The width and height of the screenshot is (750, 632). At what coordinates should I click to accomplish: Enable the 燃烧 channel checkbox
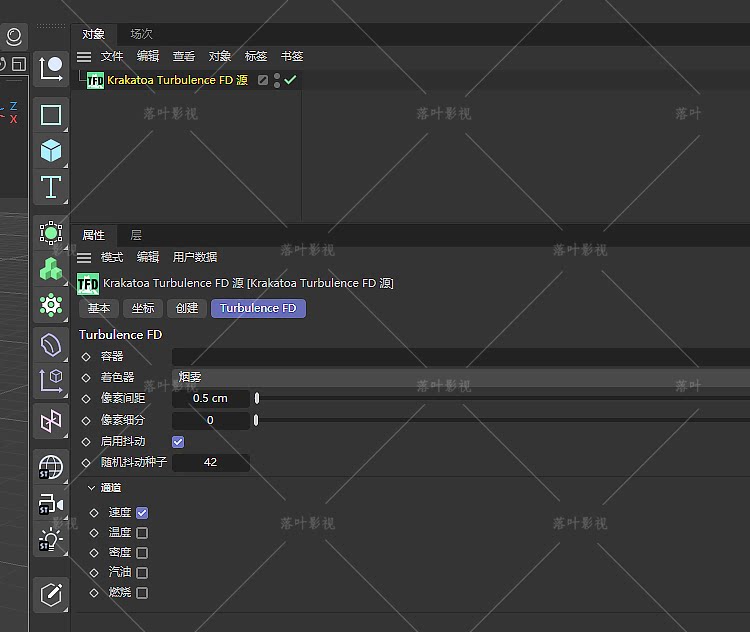click(x=142, y=593)
